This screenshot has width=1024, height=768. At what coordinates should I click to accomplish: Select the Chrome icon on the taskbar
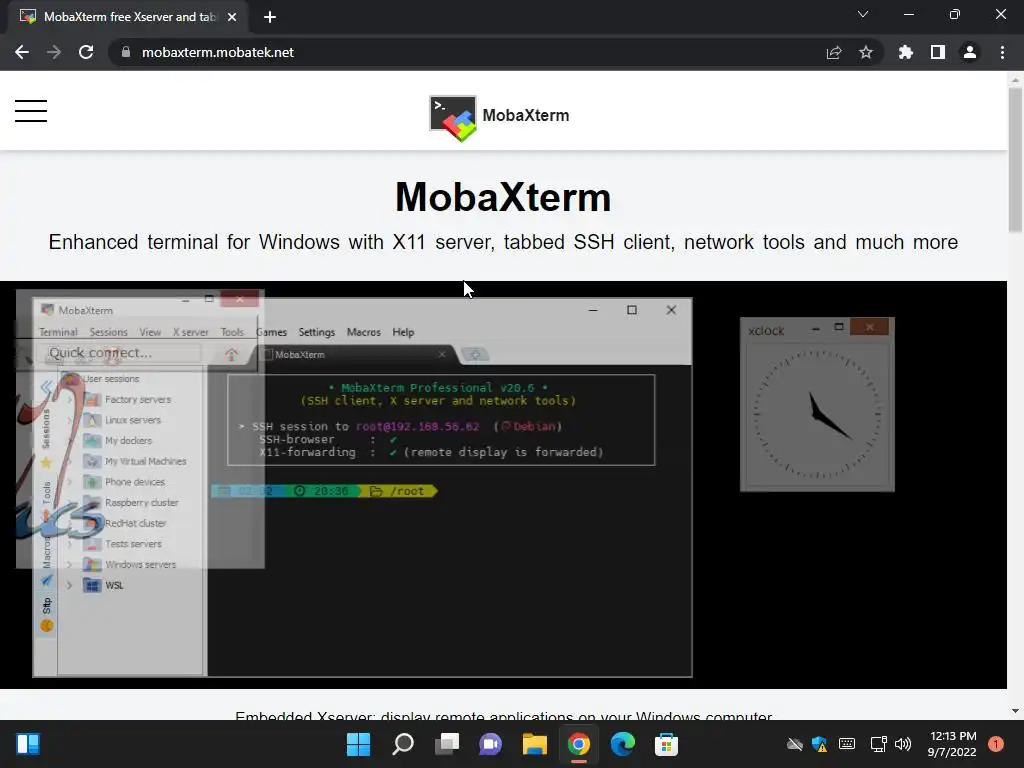(579, 744)
